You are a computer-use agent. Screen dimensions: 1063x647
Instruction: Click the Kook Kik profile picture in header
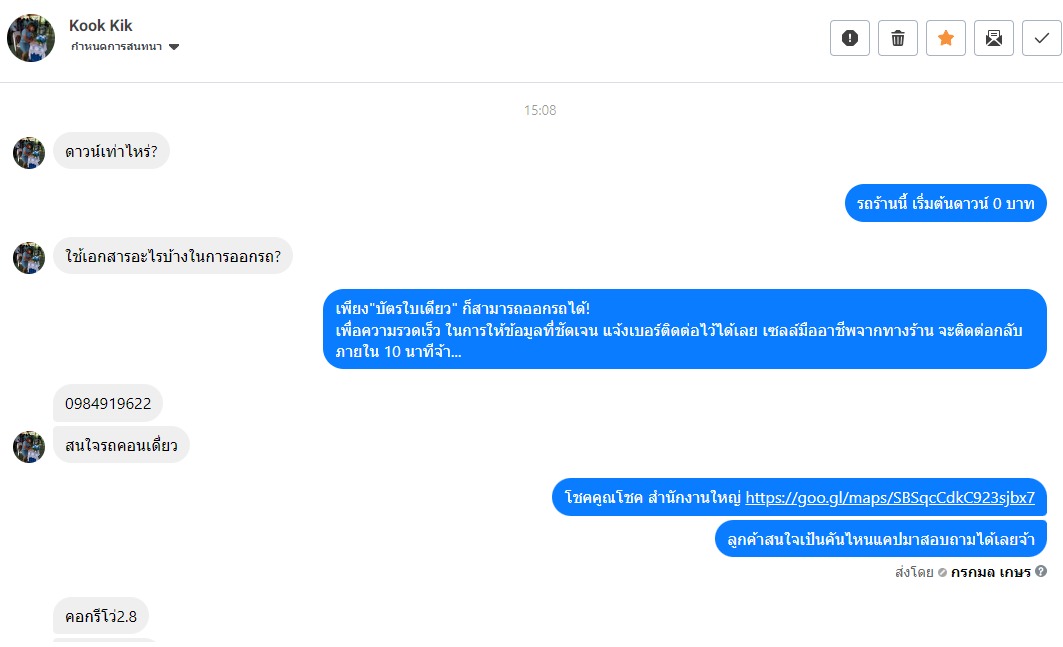click(31, 38)
